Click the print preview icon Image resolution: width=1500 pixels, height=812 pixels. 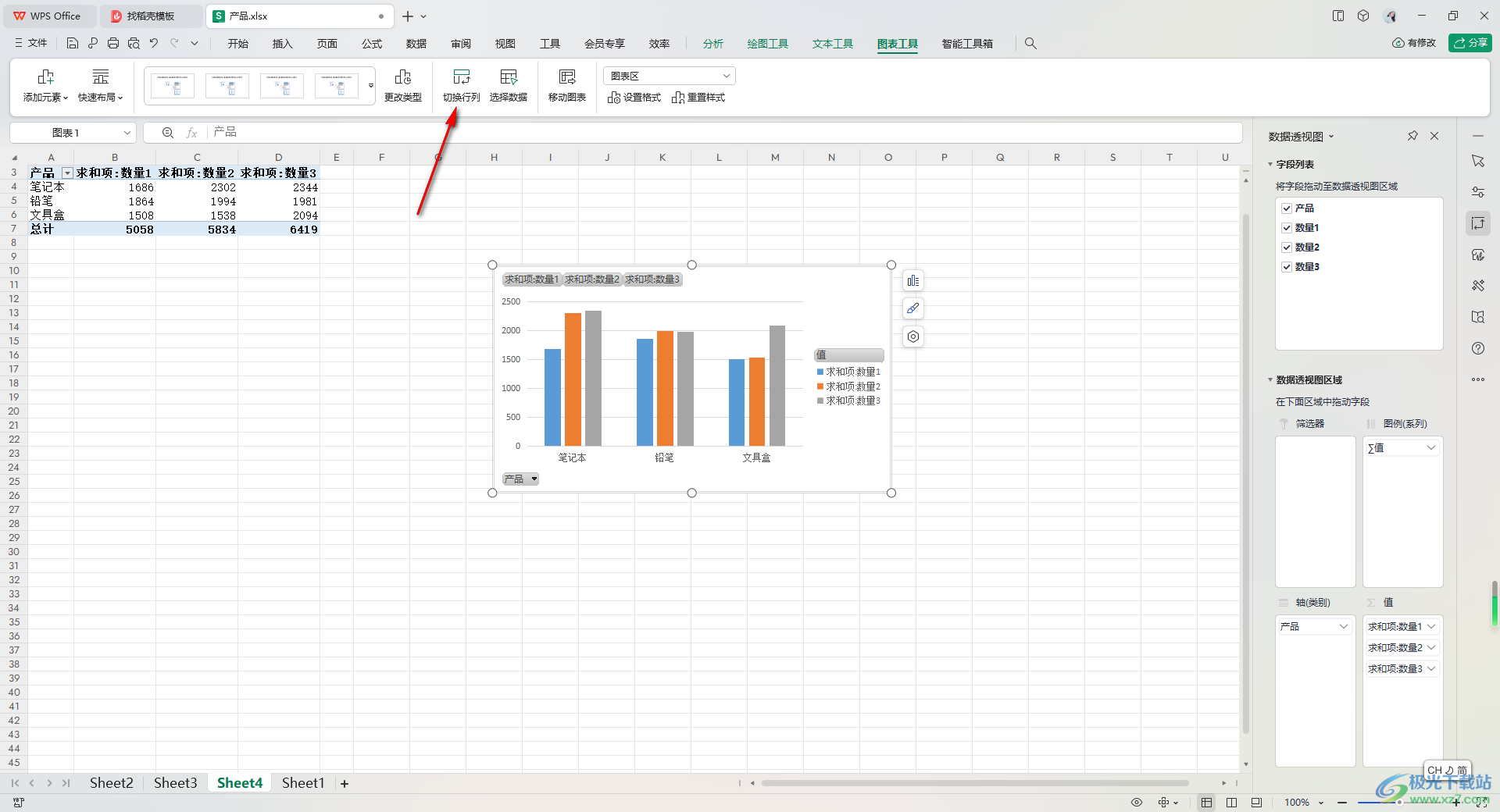(x=134, y=44)
